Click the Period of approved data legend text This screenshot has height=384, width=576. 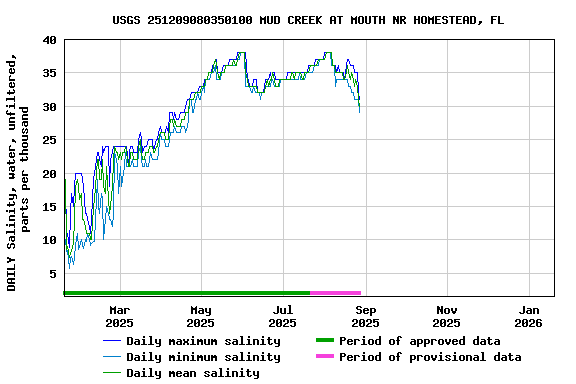point(420,341)
